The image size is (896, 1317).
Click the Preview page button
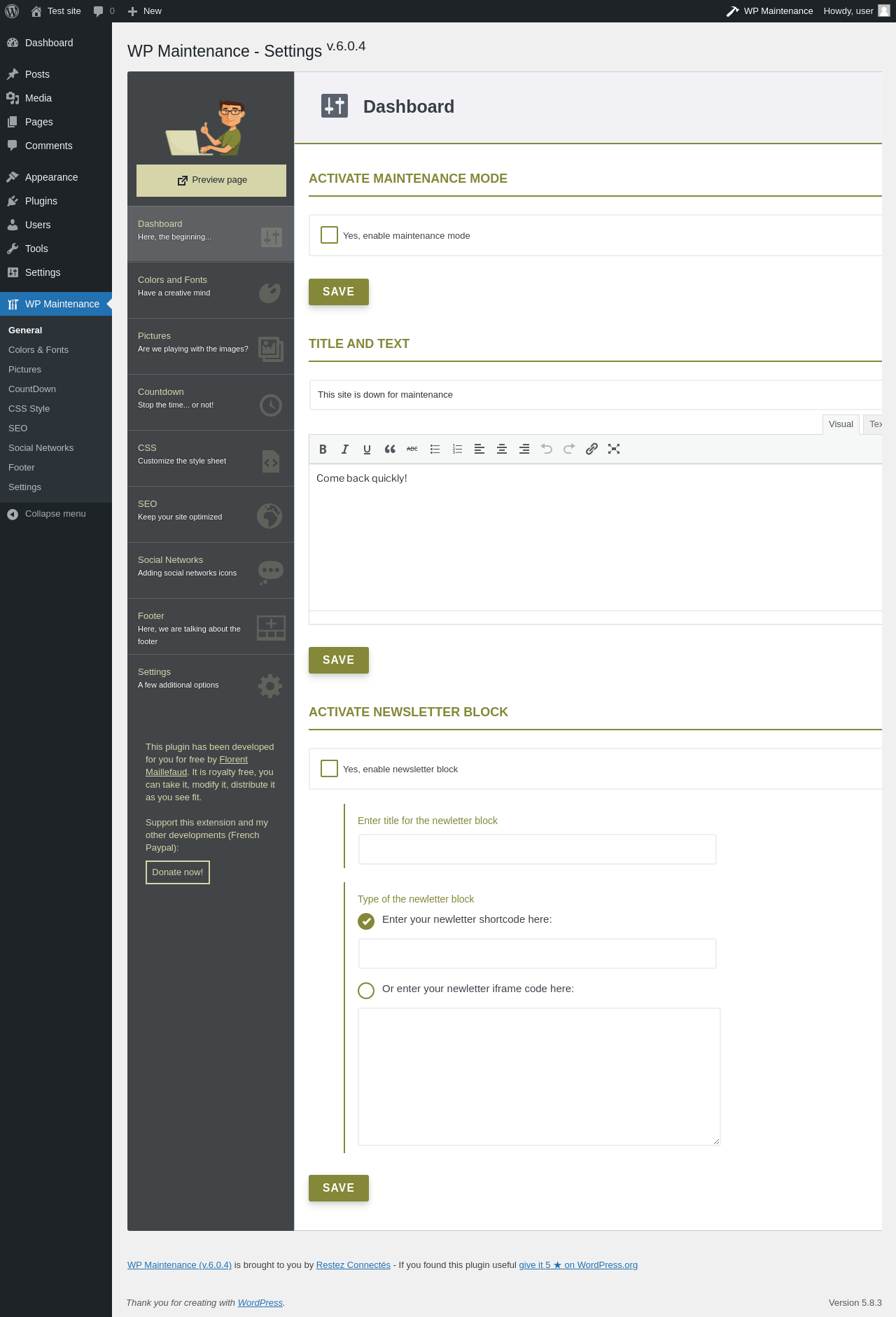tap(211, 181)
